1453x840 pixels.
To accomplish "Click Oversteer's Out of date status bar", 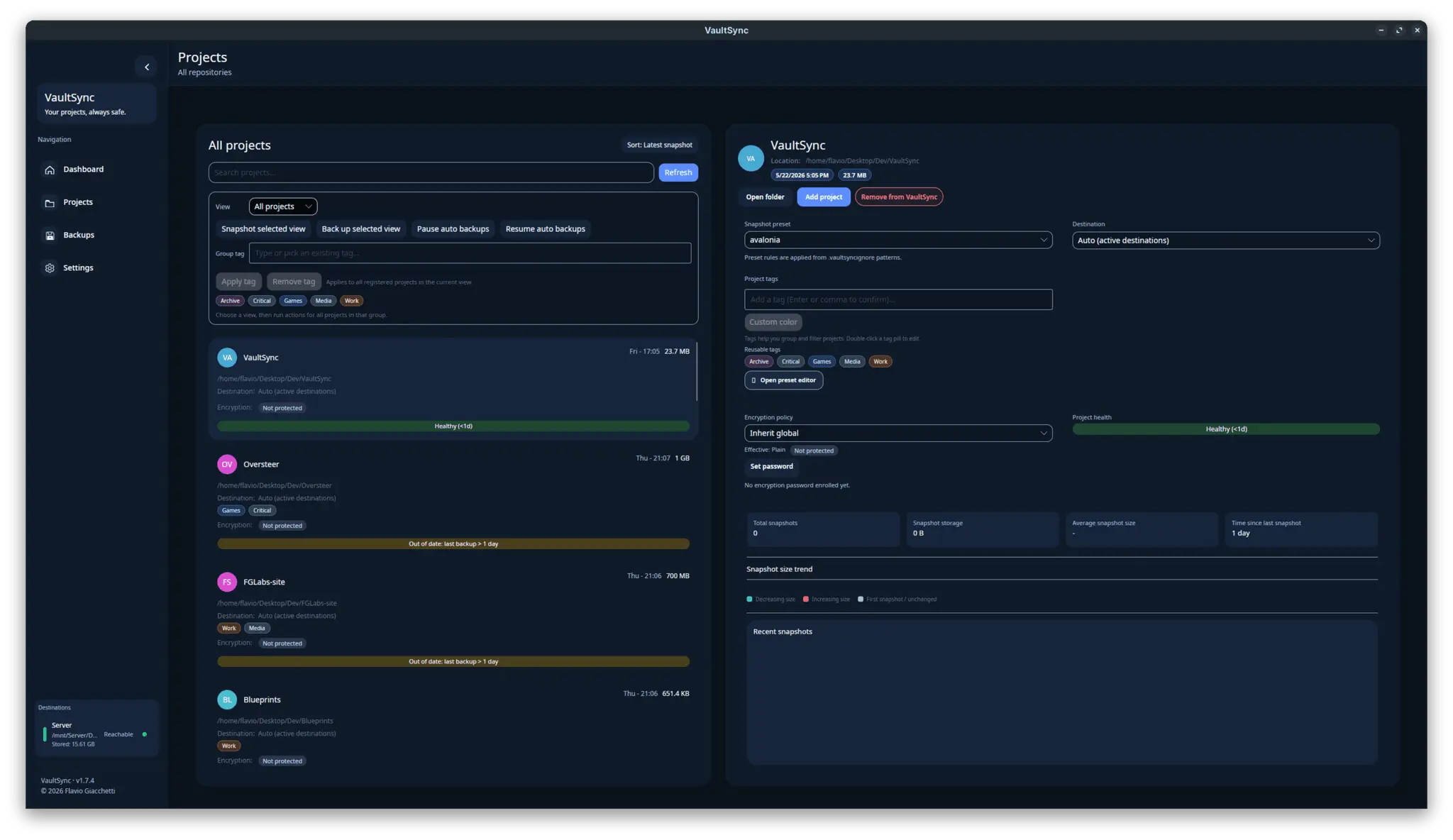I will 453,544.
